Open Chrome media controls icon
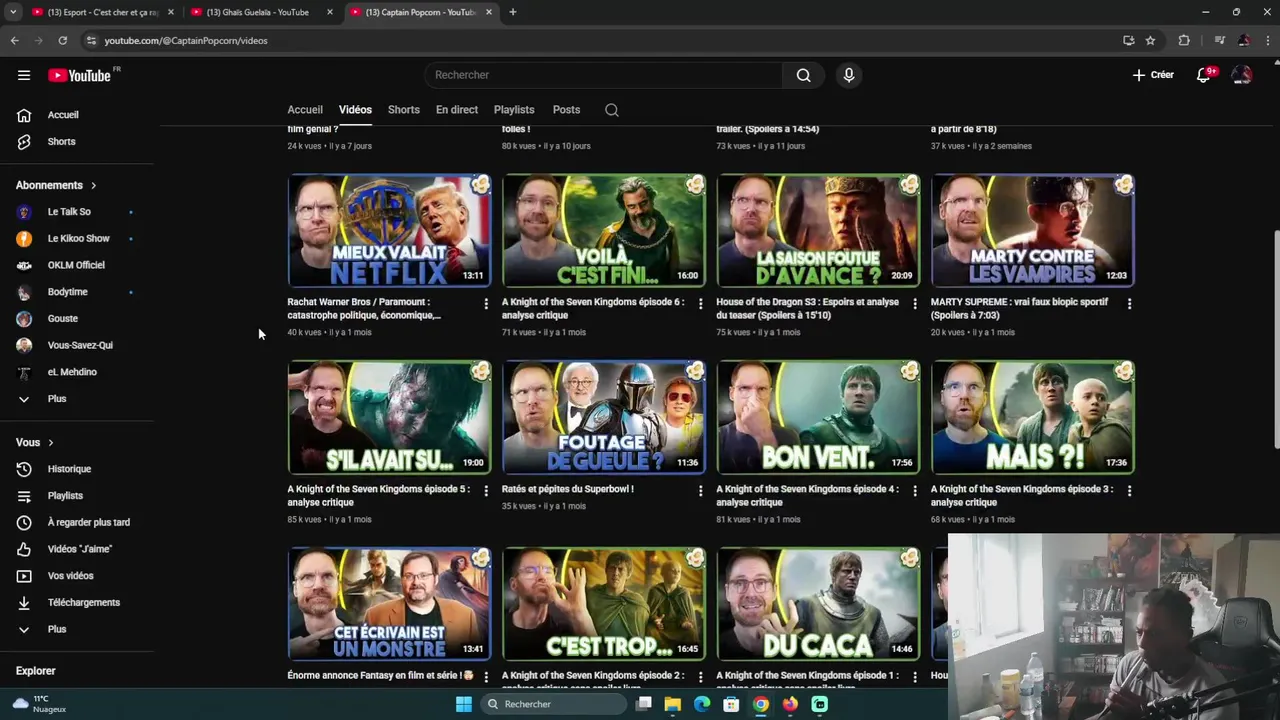This screenshot has width=1280, height=720. pos(1219,41)
